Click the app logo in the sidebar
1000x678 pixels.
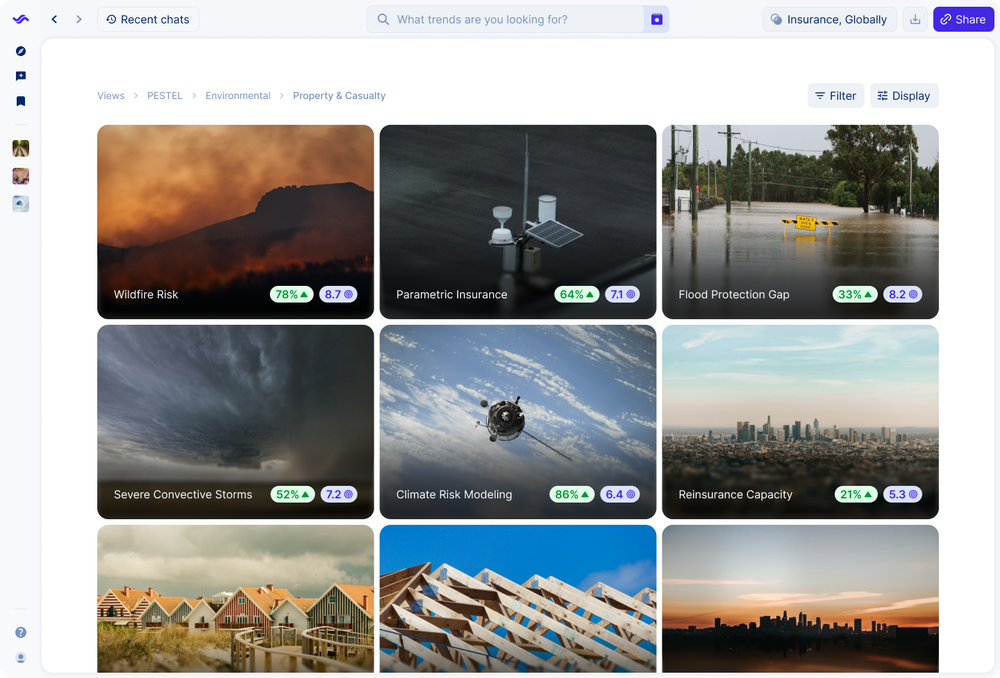click(20, 19)
